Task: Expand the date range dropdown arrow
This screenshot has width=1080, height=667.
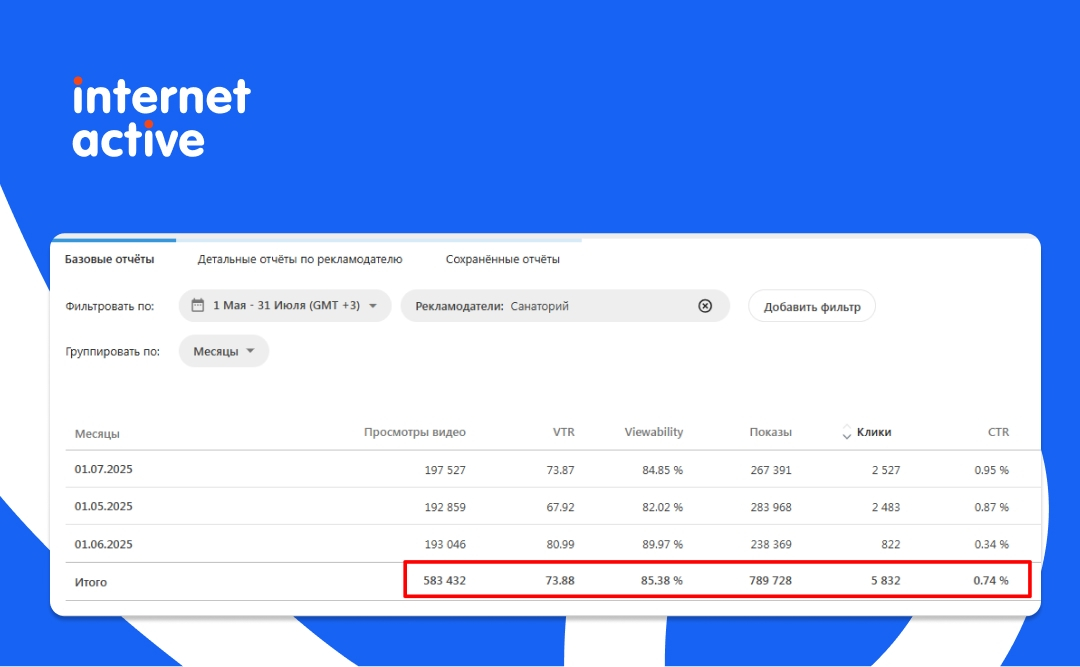Action: click(373, 305)
